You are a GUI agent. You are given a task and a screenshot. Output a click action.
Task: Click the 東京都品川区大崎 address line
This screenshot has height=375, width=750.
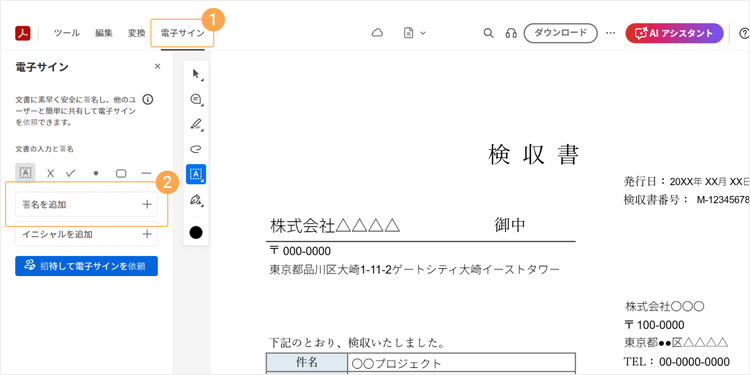(414, 270)
